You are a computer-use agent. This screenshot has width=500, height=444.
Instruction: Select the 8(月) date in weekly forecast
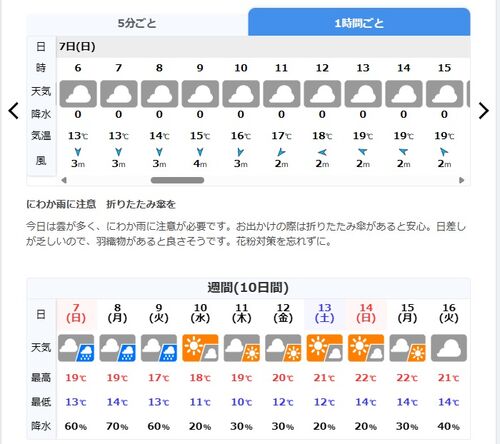(x=117, y=313)
